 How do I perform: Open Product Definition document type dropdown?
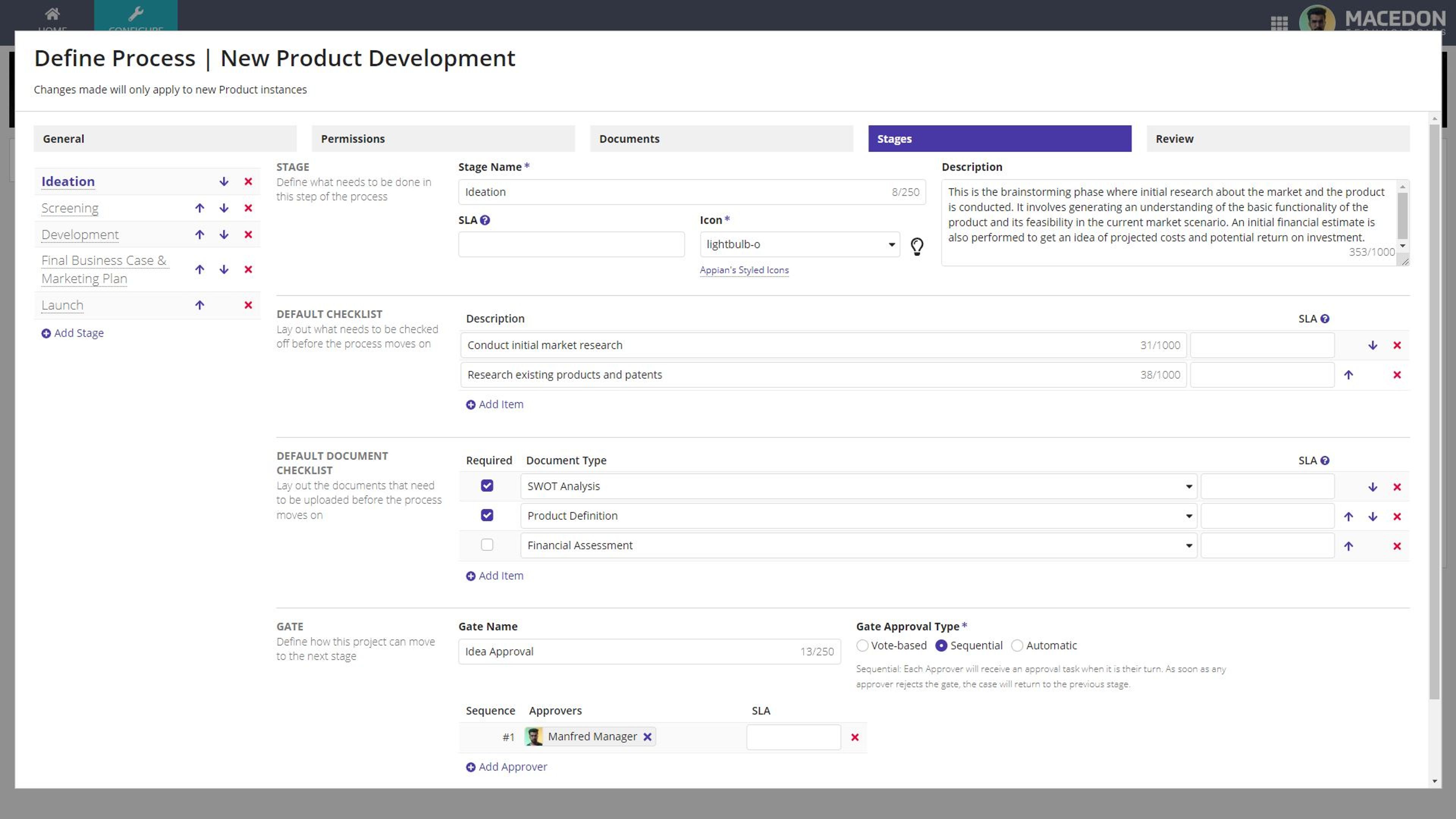(858, 516)
